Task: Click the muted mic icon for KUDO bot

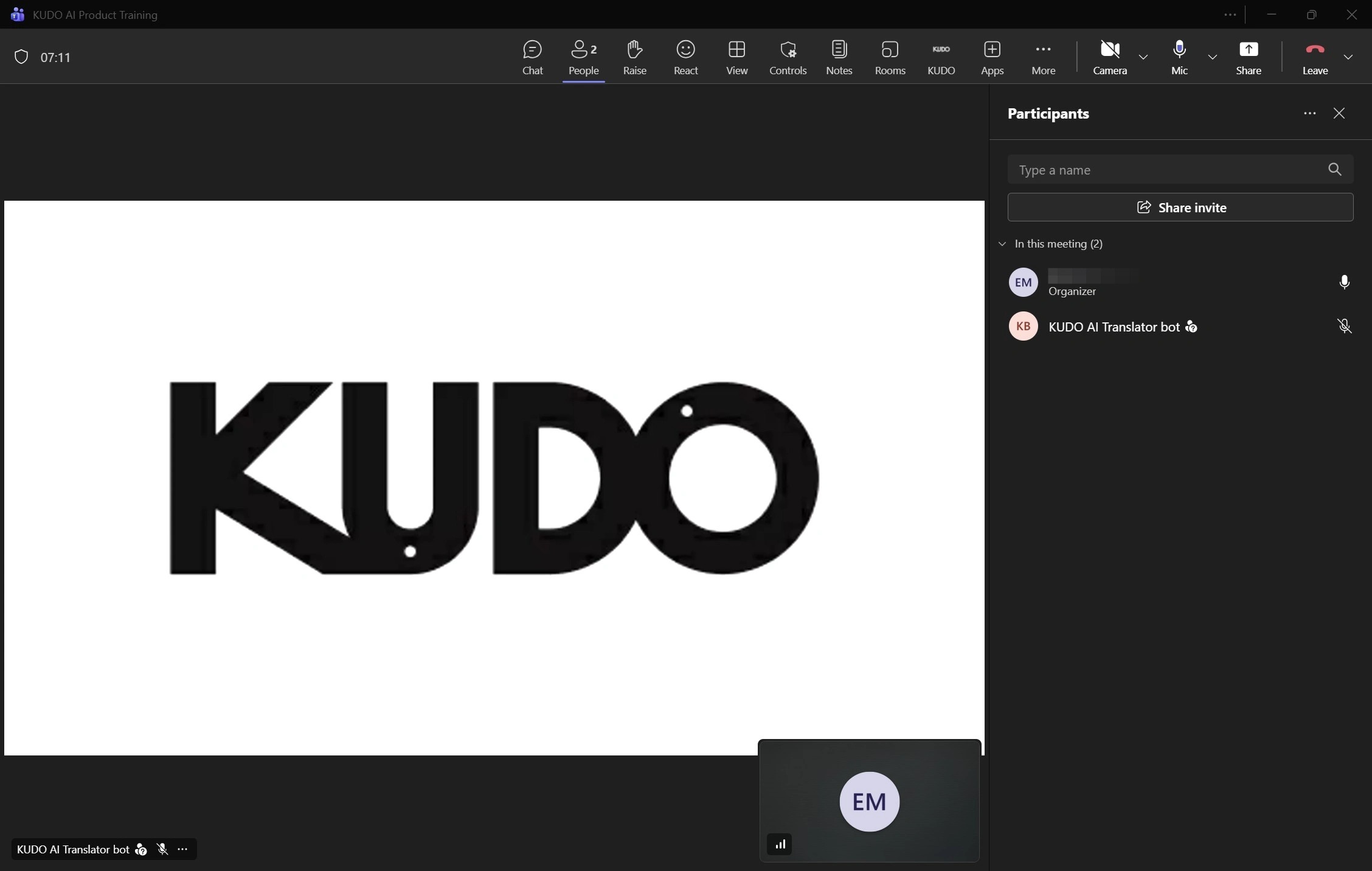Action: 1344,327
